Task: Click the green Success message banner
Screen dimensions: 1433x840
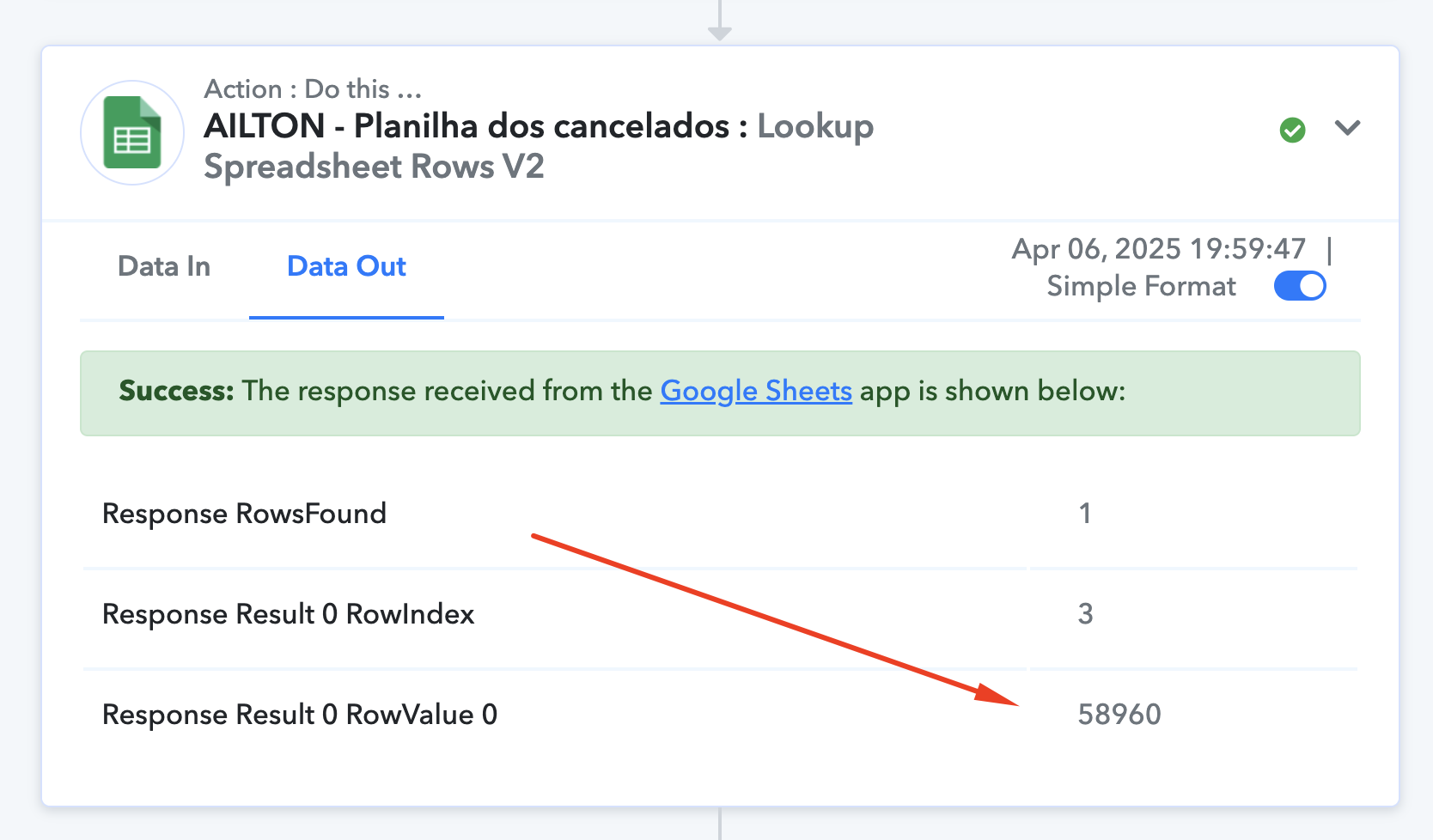Action: (720, 393)
